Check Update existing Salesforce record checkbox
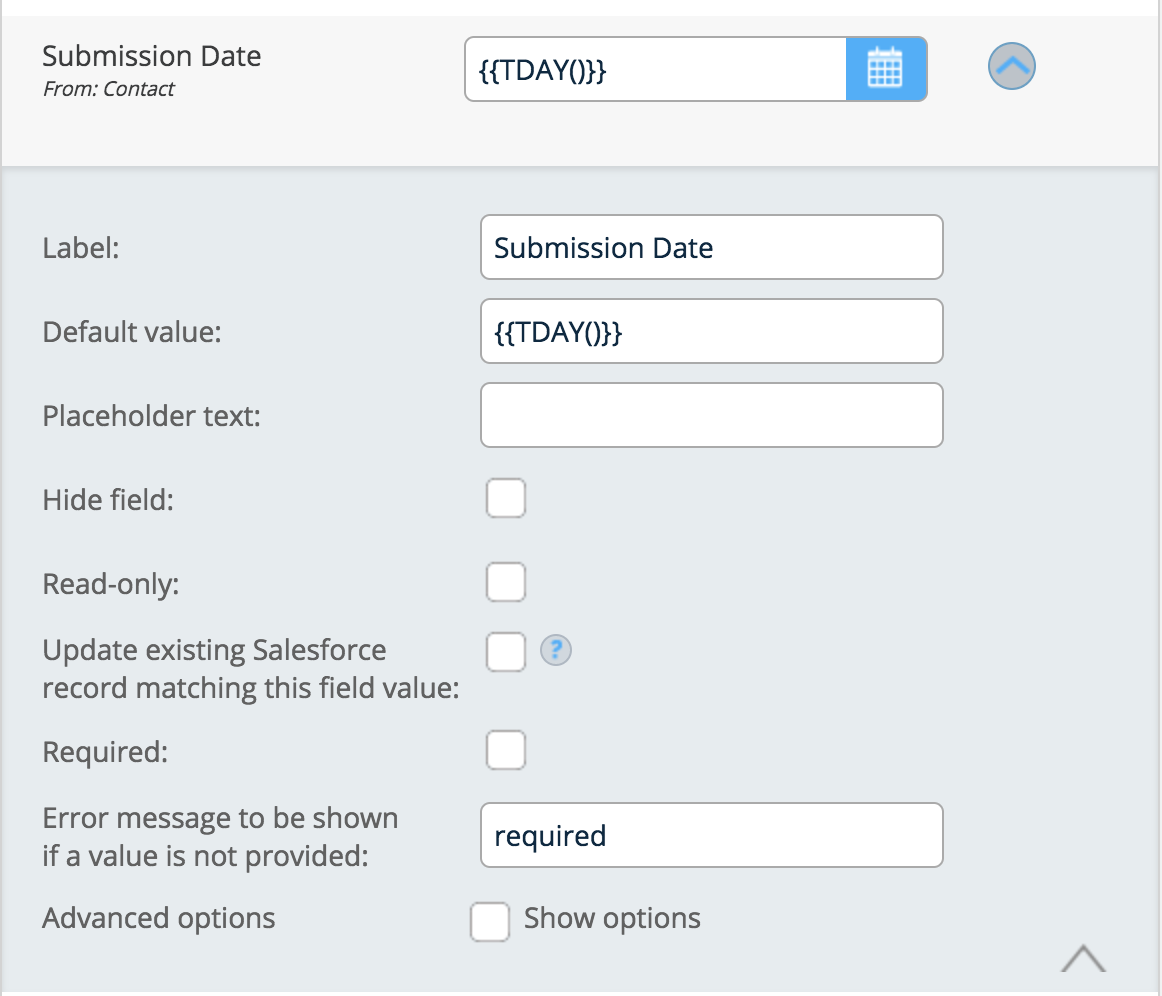The width and height of the screenshot is (1162, 996). [x=506, y=652]
